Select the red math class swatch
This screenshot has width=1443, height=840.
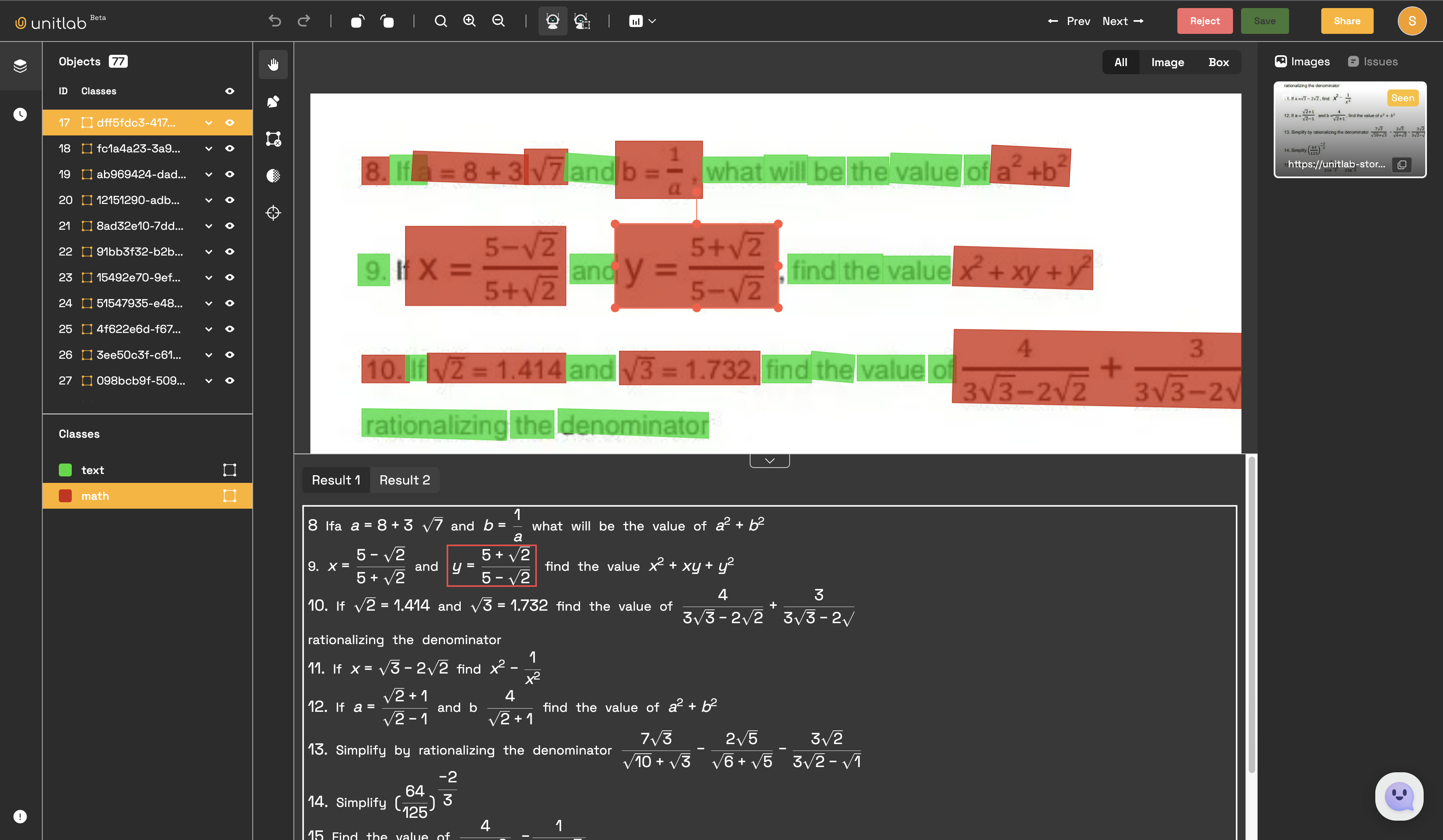point(65,496)
